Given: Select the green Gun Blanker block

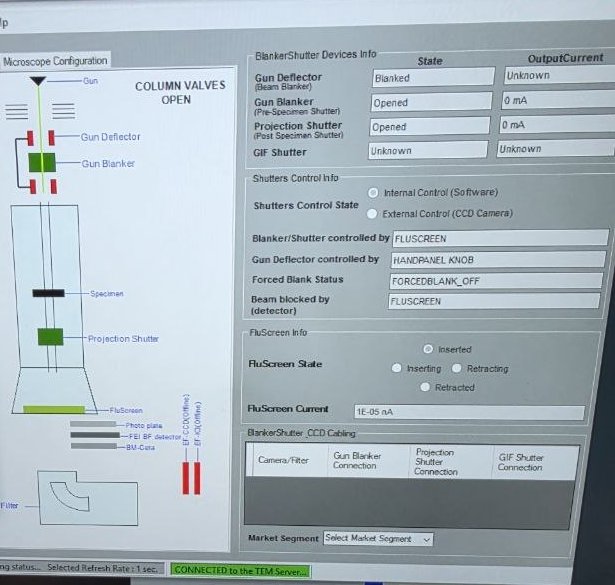Looking at the screenshot, I should (x=42, y=162).
